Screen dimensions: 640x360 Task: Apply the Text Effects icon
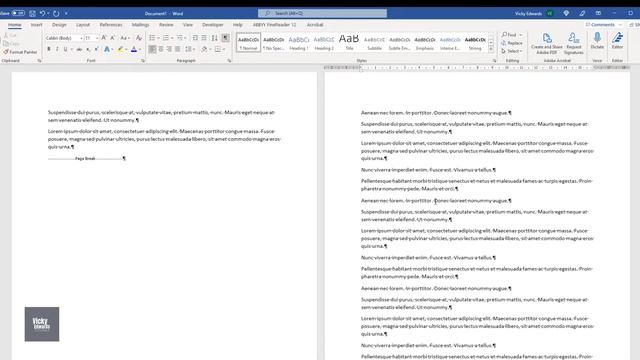[x=107, y=49]
